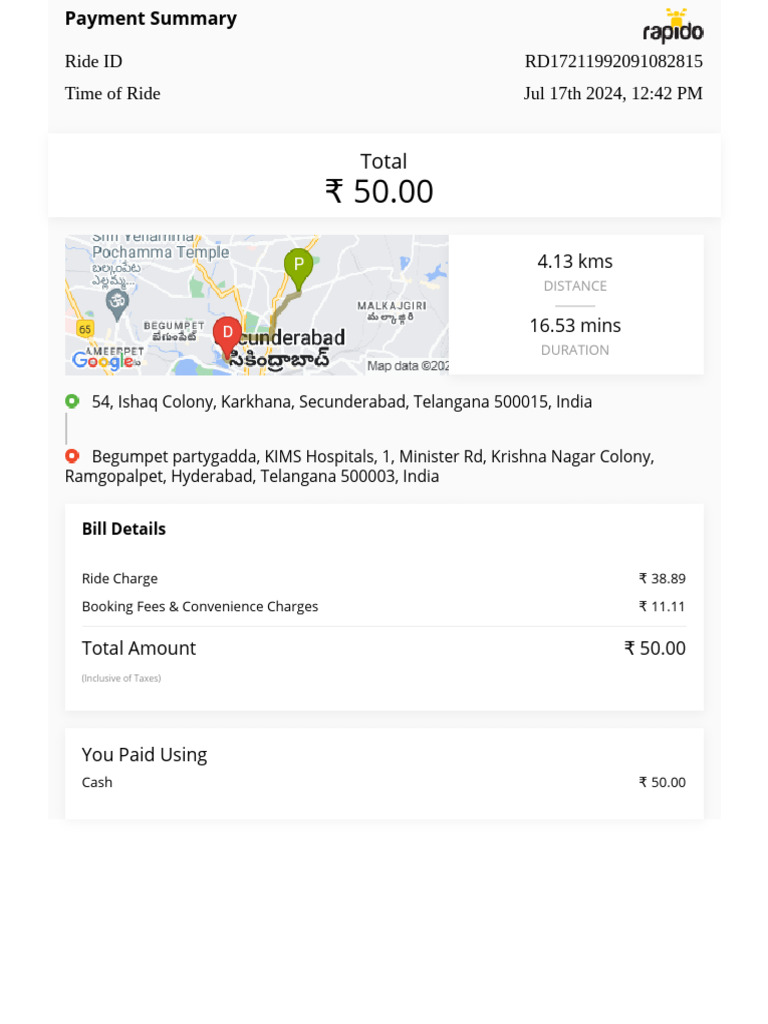
Task: Click the 16.53 mins duration value
Action: 575,325
